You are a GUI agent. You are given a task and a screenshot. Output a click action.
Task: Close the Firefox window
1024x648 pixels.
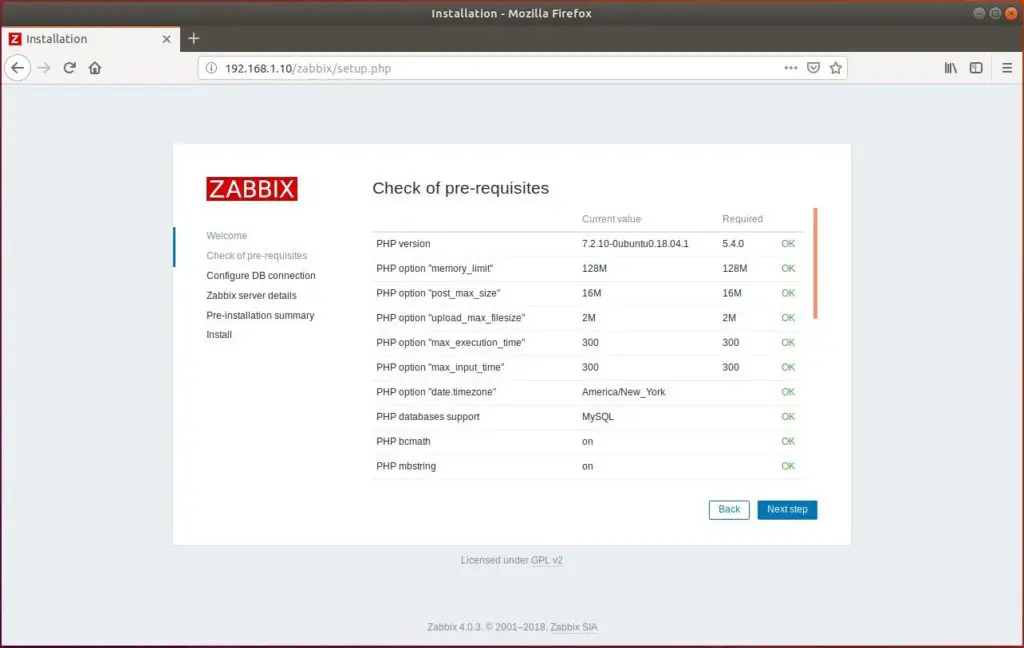click(x=1011, y=13)
